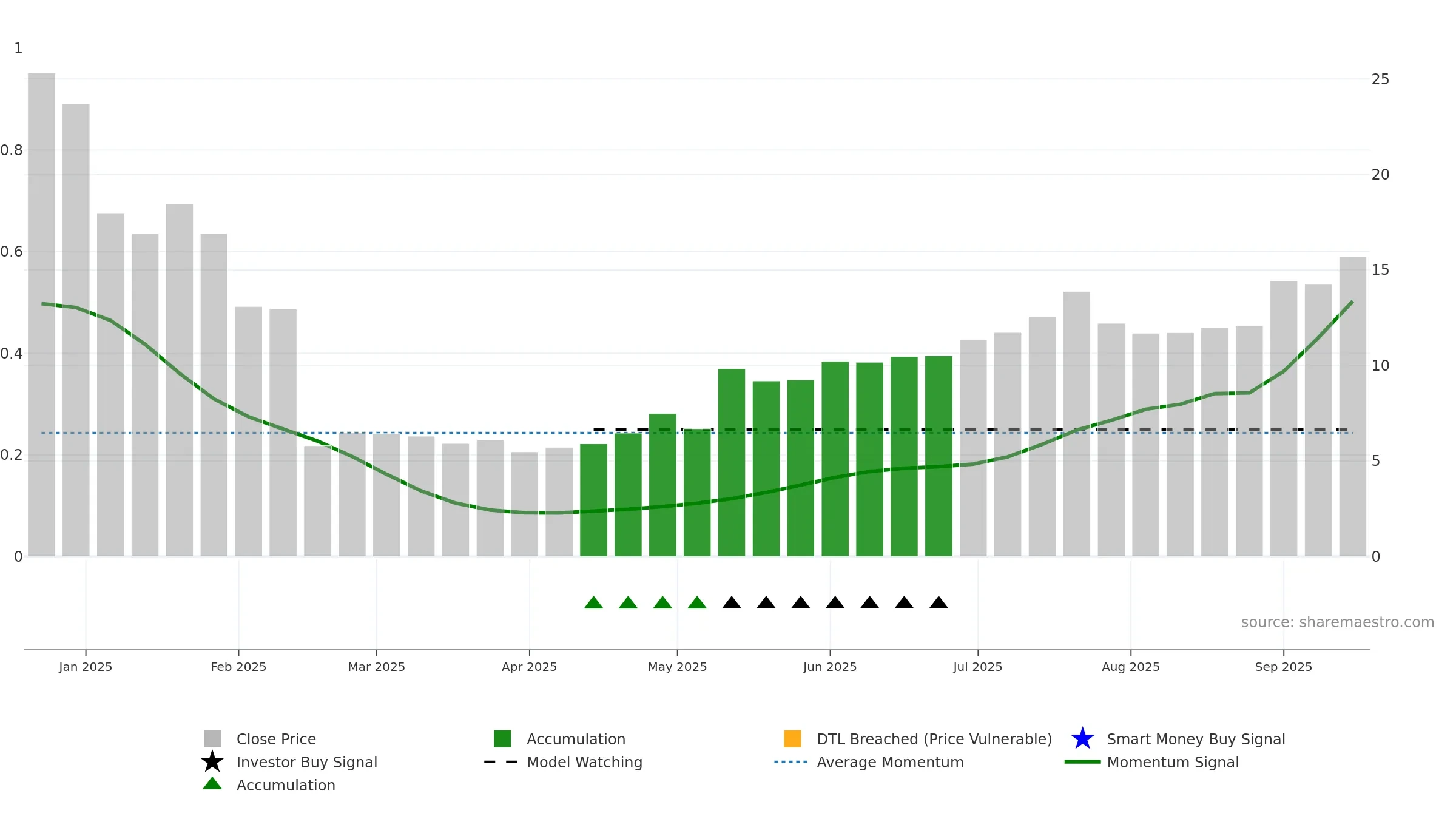
Task: Click the last black triangle marker before Jul 2025
Action: coord(939,602)
